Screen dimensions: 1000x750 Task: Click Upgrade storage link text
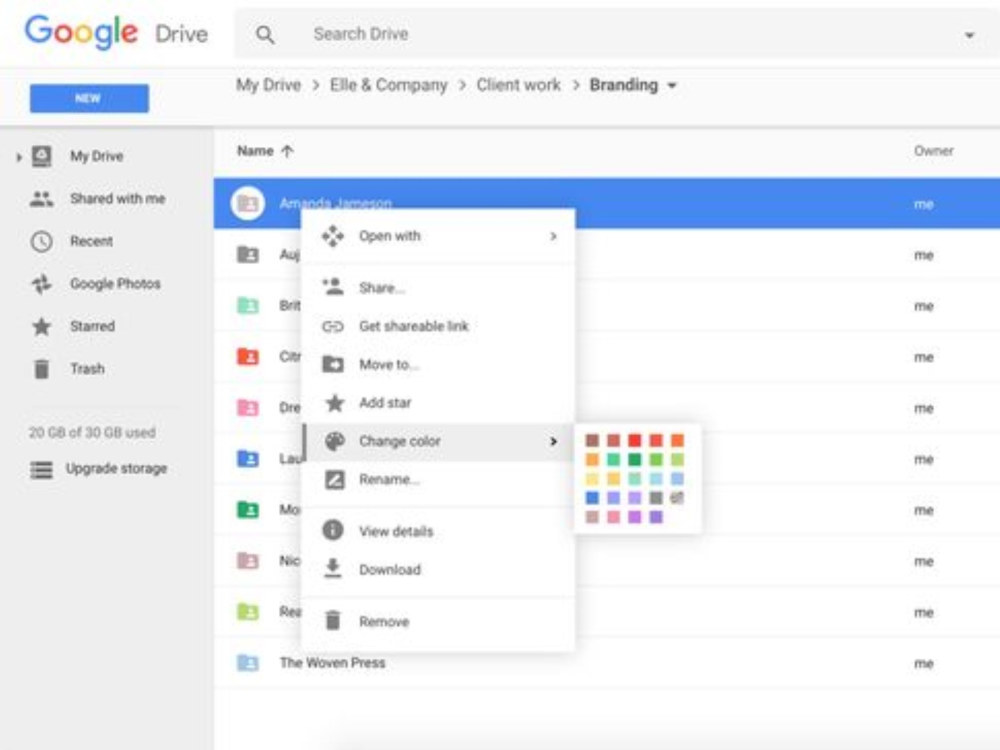tap(116, 469)
